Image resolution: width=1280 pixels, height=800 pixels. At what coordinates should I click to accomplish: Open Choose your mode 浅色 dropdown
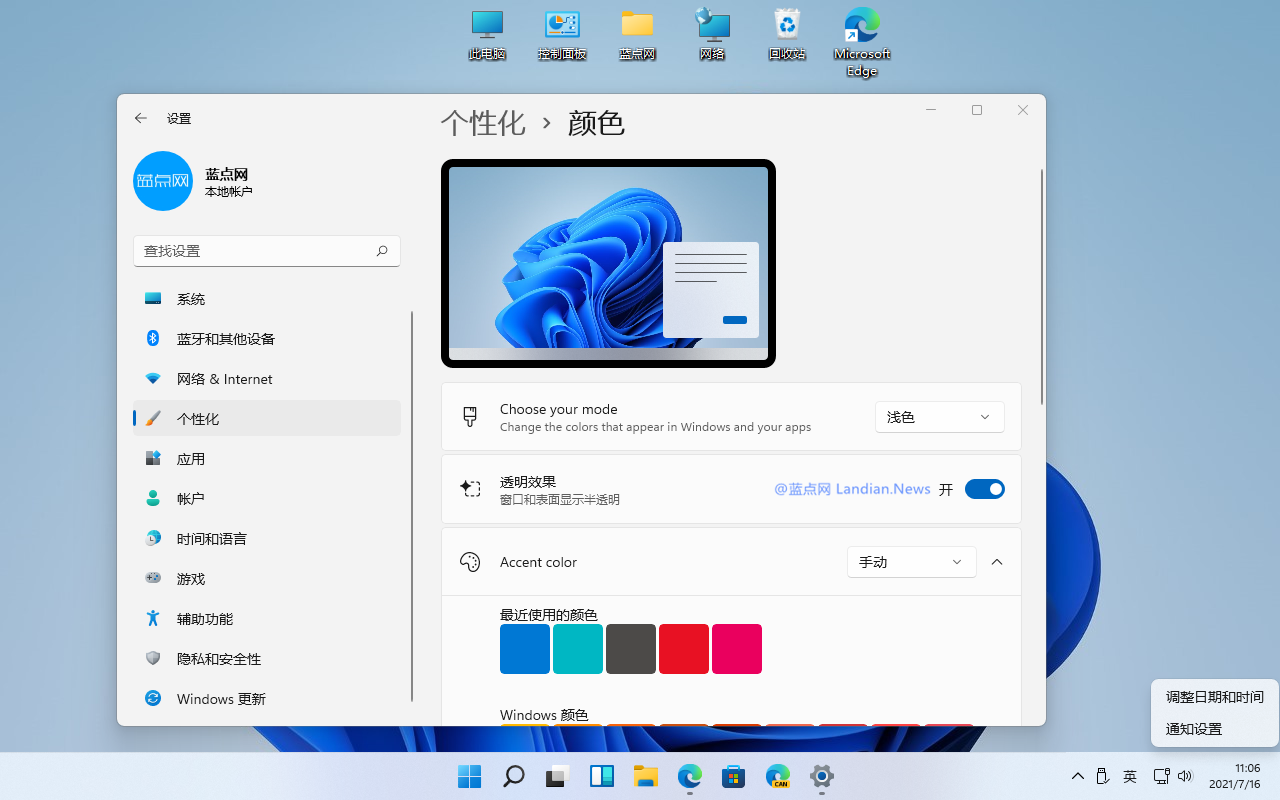[939, 417]
